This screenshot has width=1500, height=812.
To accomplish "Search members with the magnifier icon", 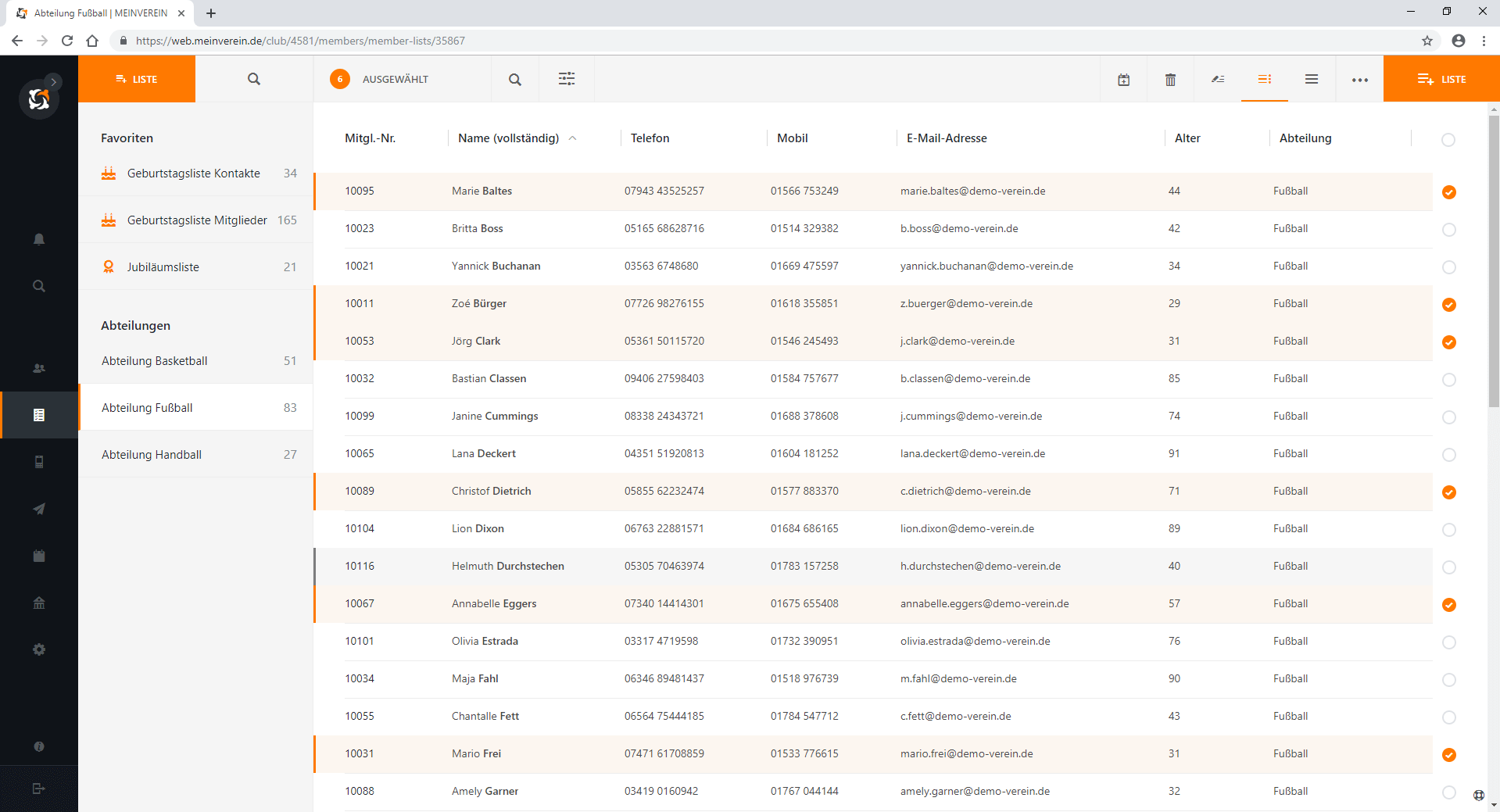I will (x=515, y=79).
